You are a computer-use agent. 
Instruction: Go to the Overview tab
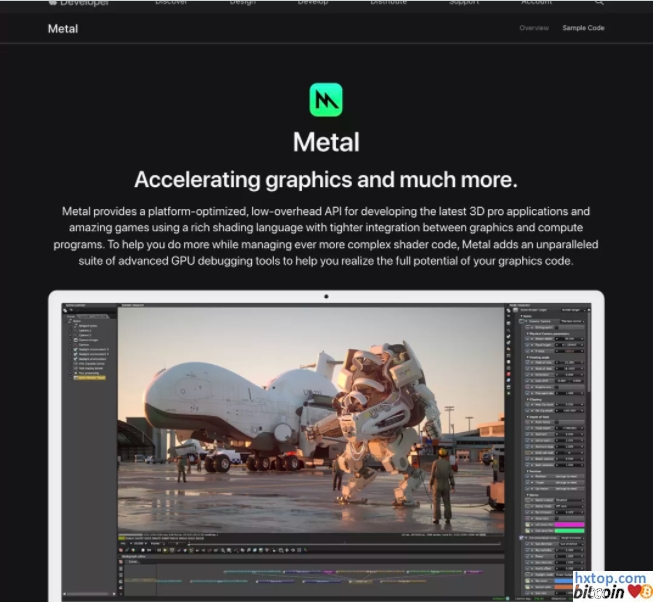click(x=534, y=28)
